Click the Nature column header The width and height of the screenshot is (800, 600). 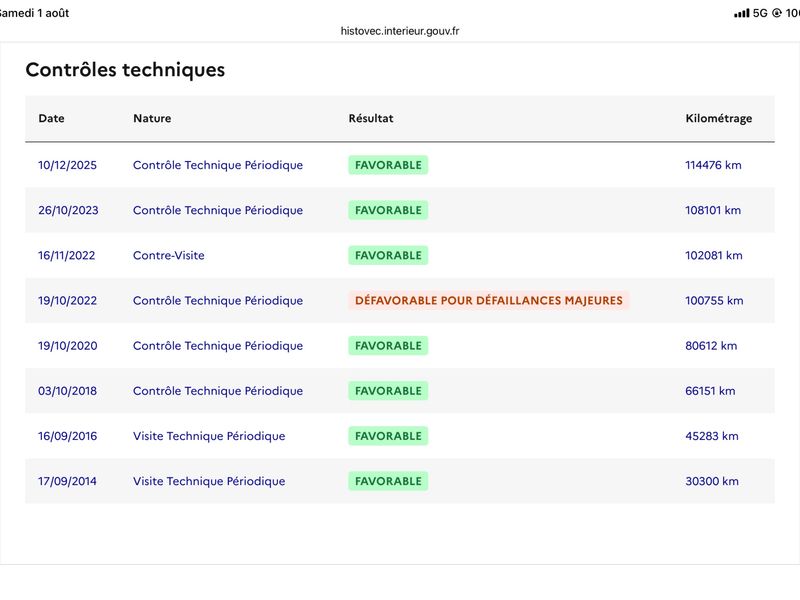[152, 118]
